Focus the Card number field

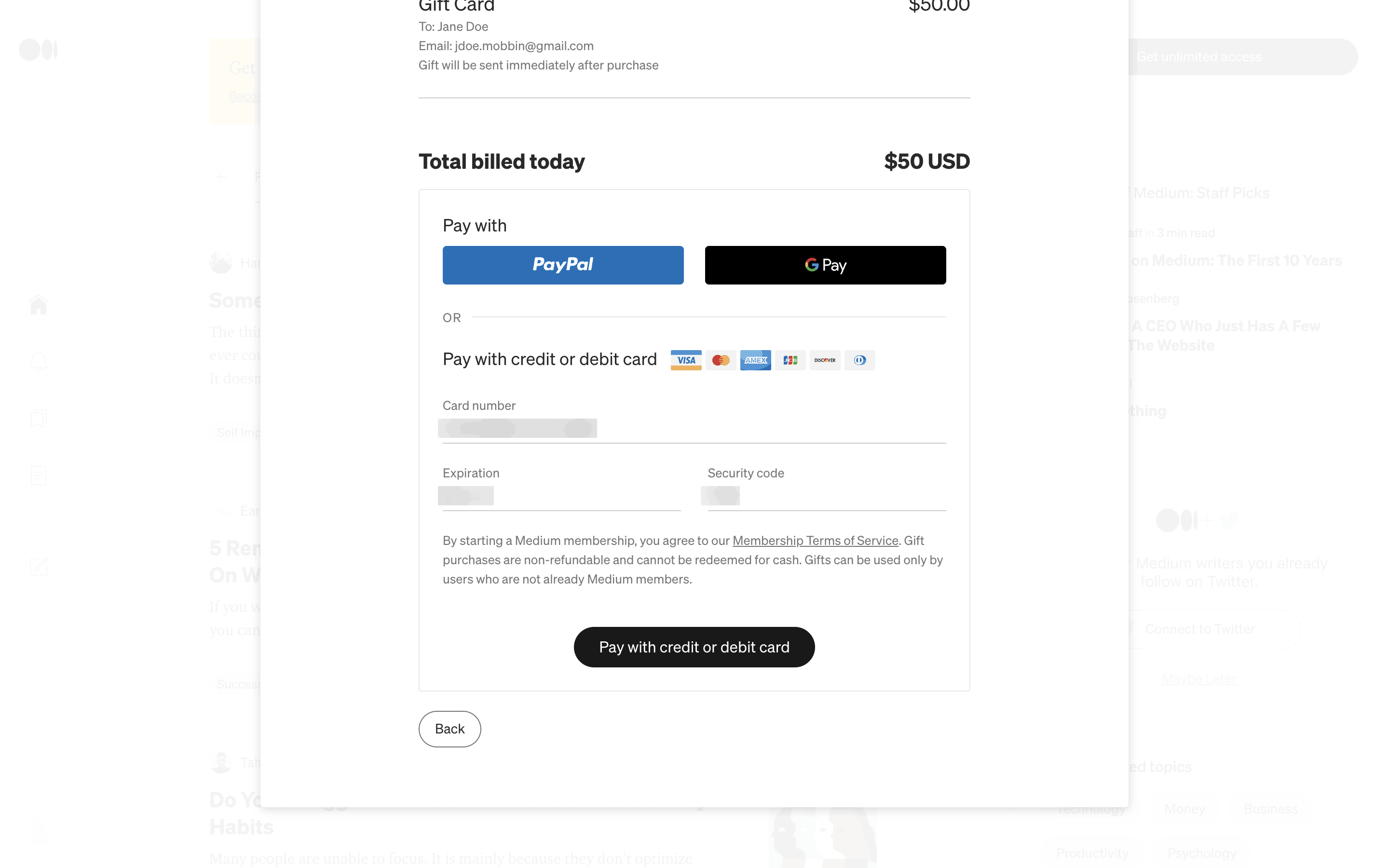point(694,429)
